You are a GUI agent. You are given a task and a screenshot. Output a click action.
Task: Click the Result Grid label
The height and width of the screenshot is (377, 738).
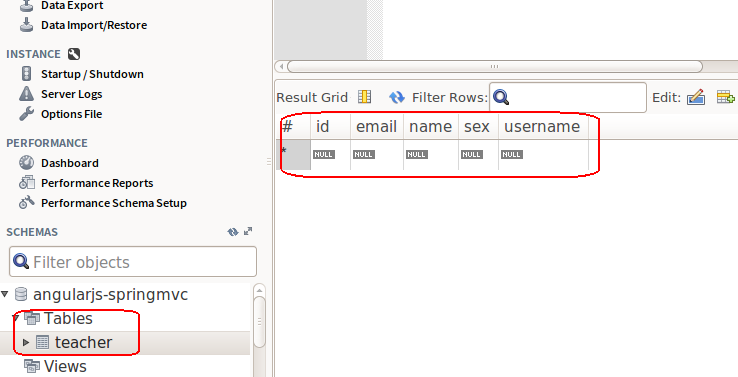312,97
